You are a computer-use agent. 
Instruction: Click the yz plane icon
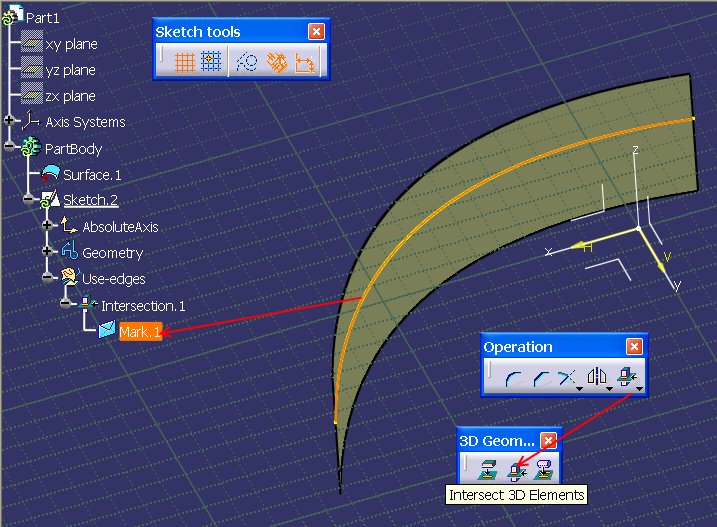coord(32,68)
